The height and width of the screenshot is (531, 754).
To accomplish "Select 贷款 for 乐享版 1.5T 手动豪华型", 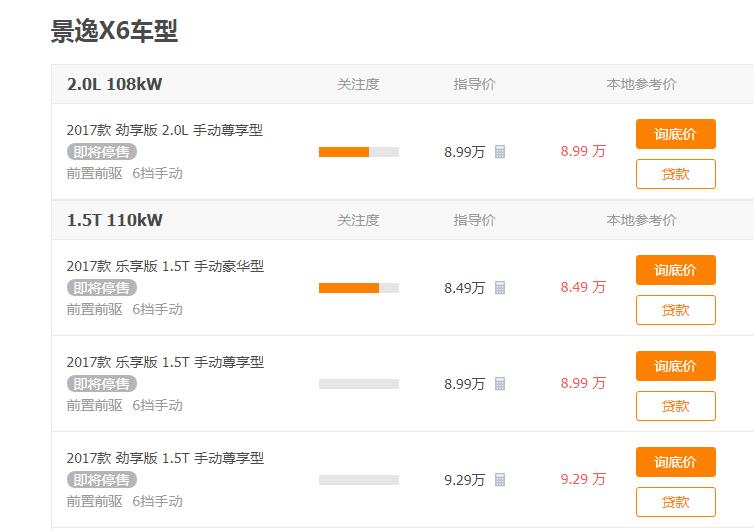I will point(676,310).
